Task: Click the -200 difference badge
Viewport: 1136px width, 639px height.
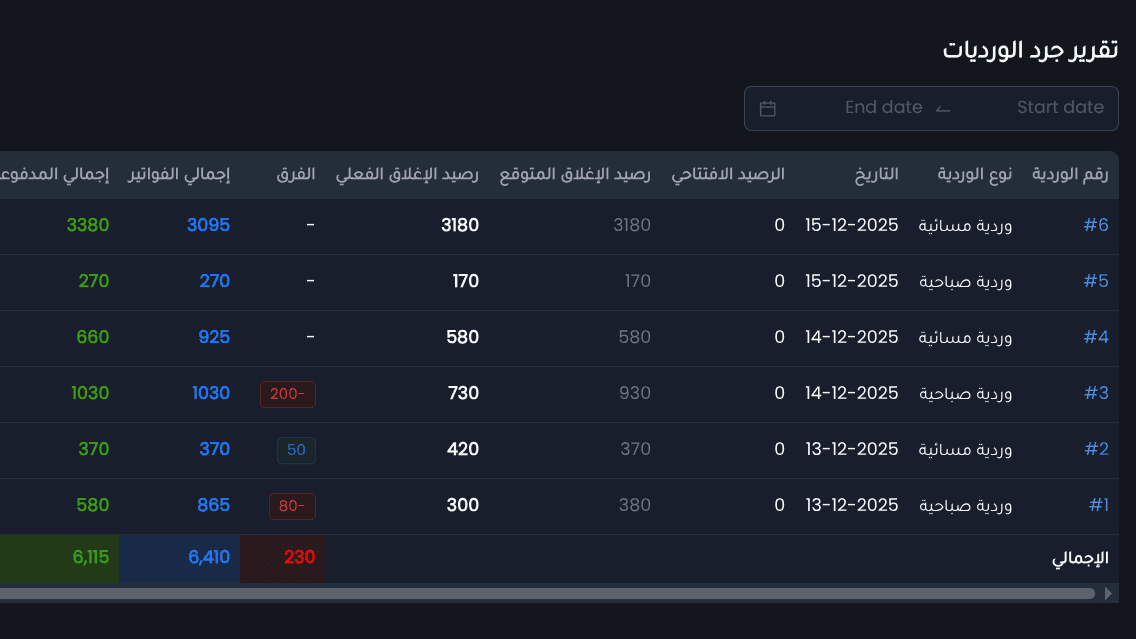Action: tap(288, 394)
